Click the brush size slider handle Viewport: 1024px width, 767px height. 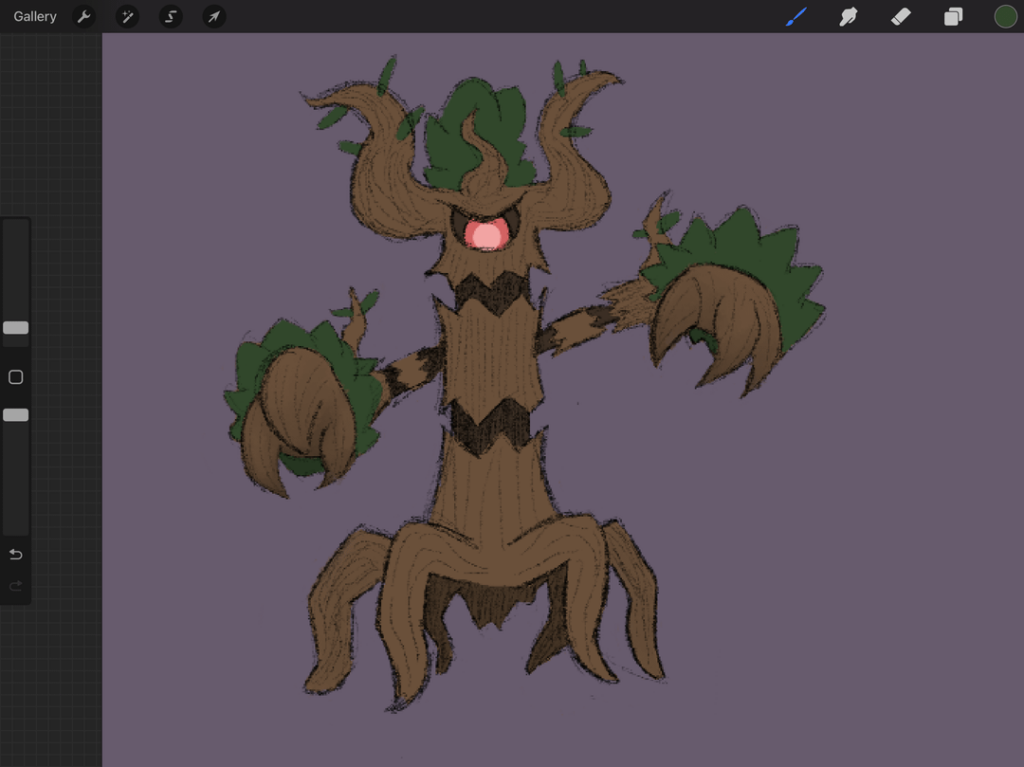point(16,327)
